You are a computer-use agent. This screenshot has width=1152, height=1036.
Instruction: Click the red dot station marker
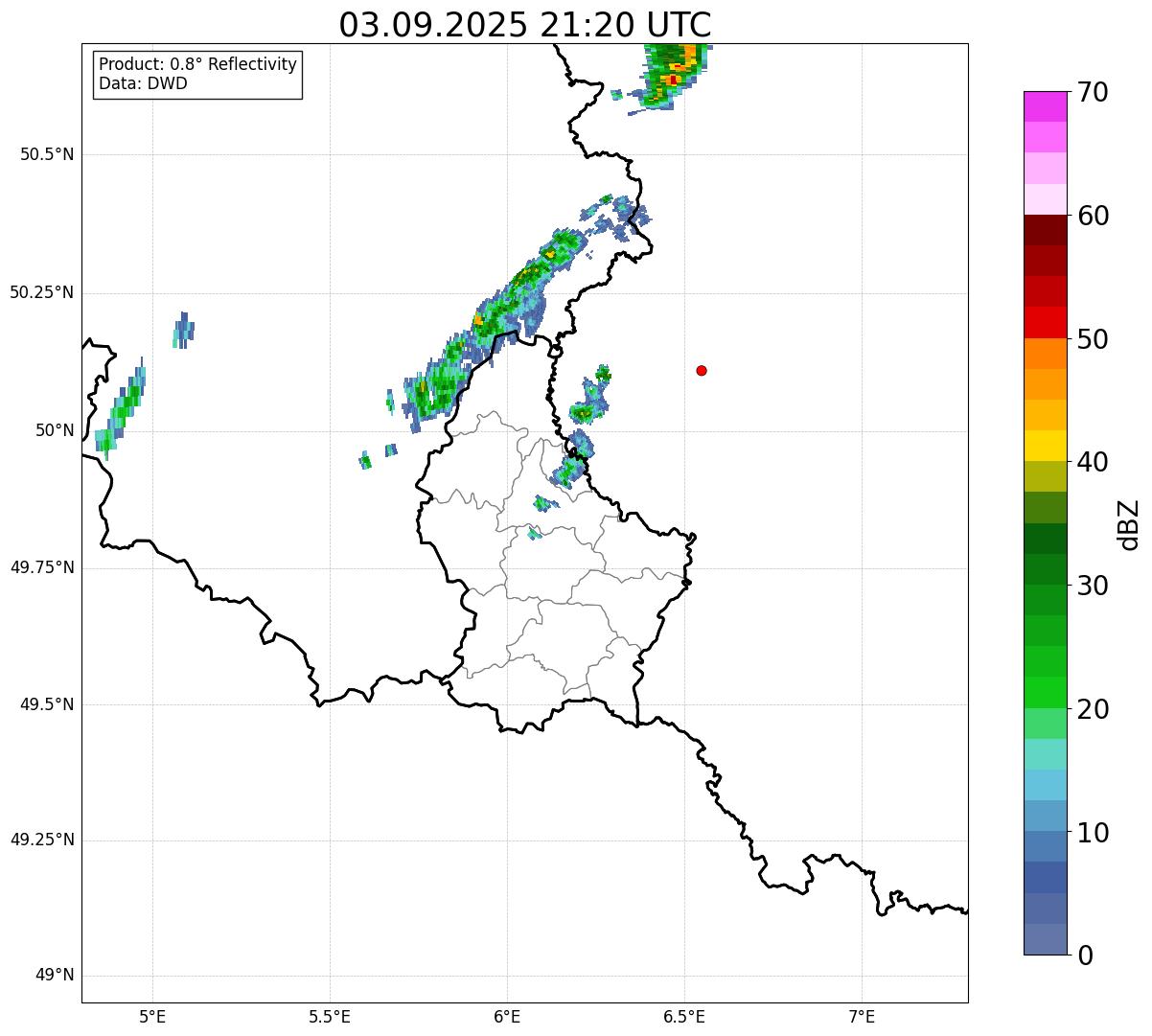click(x=702, y=370)
